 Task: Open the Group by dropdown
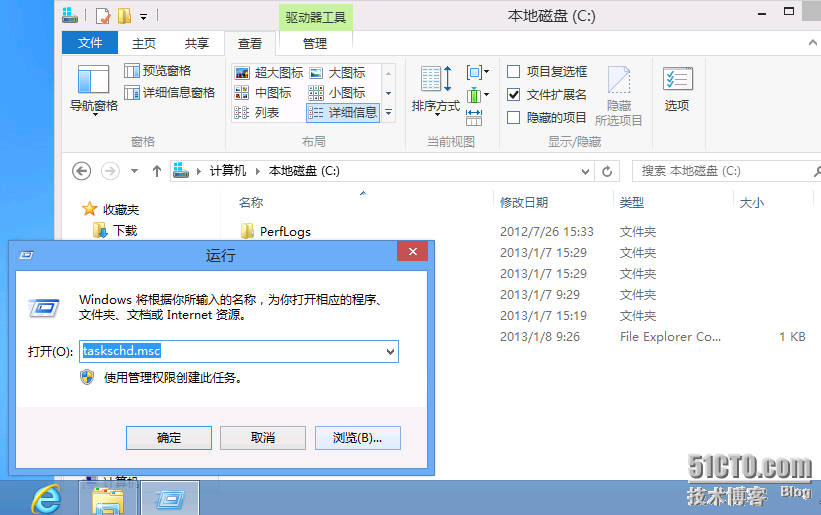pyautogui.click(x=478, y=72)
